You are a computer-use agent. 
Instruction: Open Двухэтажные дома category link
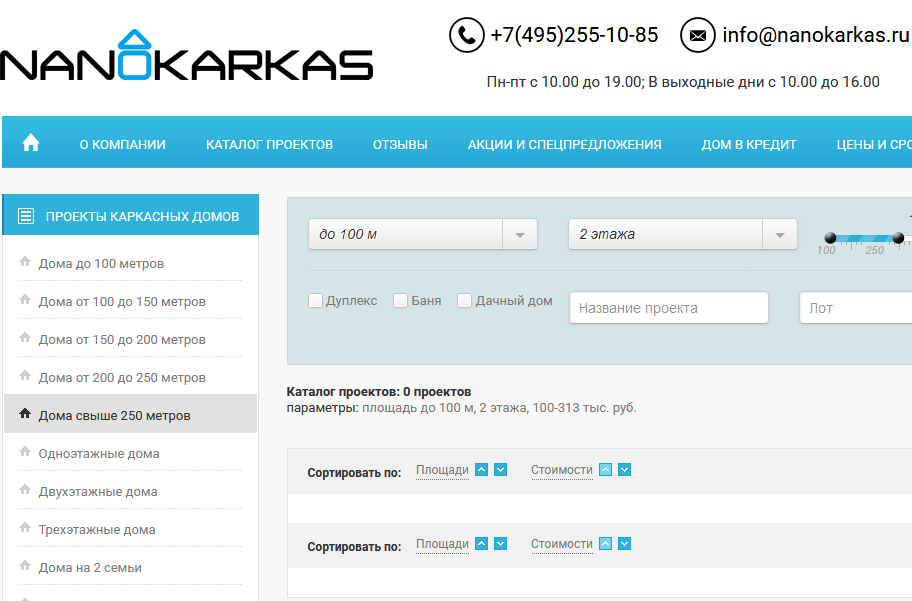(x=98, y=492)
